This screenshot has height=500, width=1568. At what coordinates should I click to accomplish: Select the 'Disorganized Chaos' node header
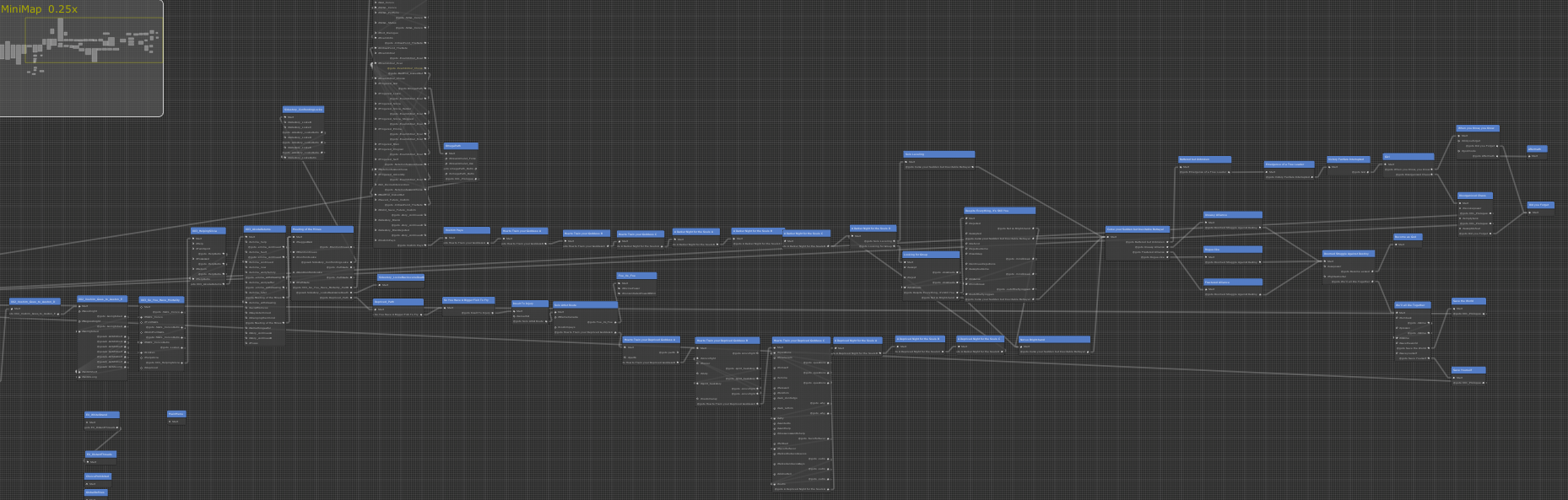[x=1475, y=196]
